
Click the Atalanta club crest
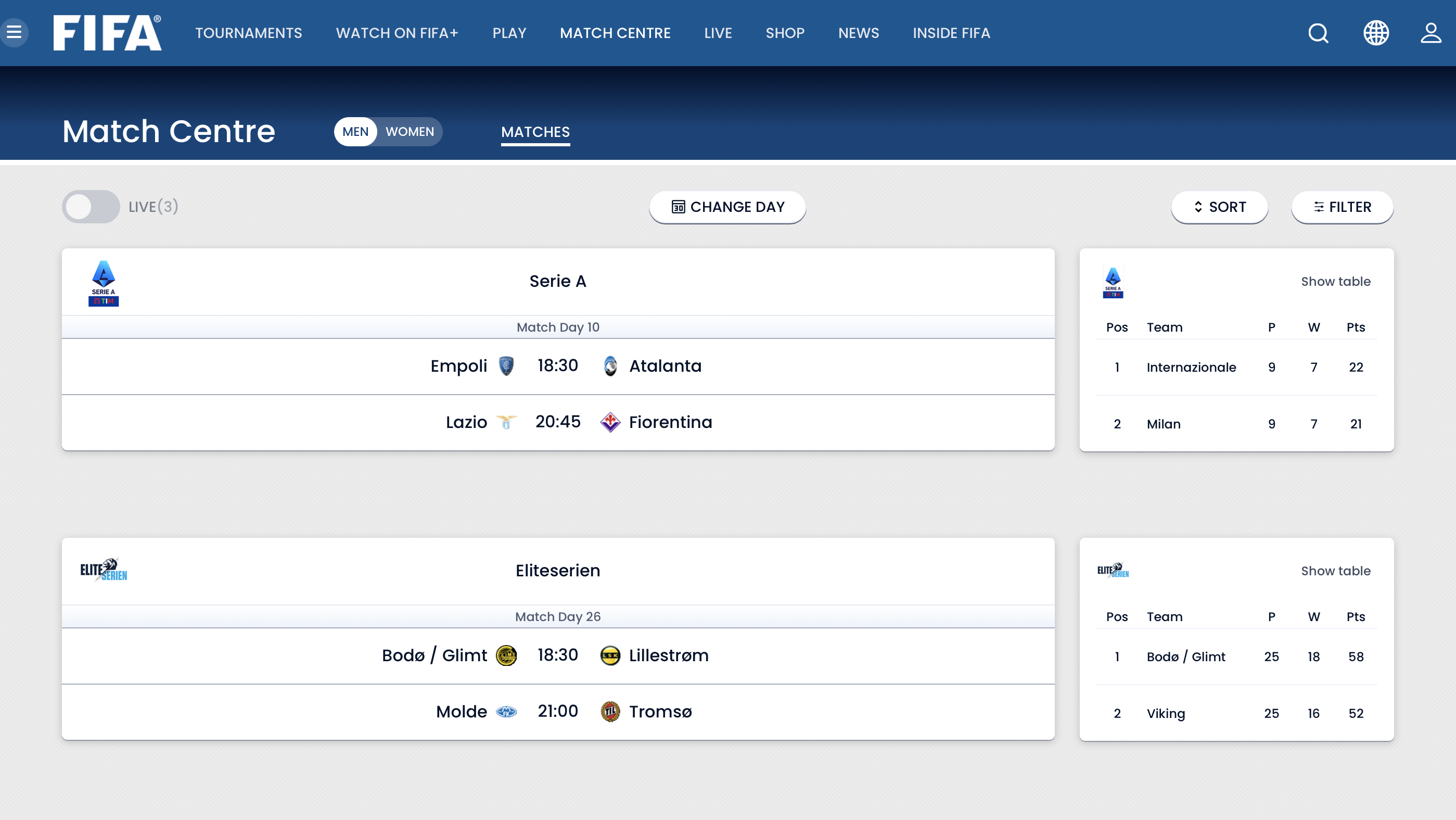610,366
